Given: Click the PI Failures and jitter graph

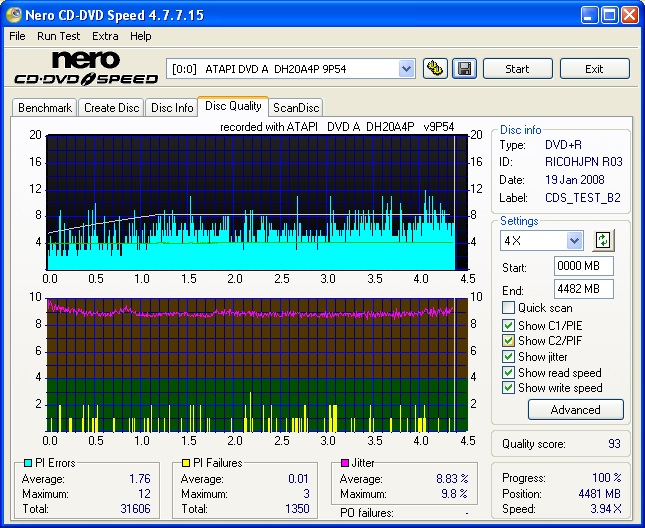Looking at the screenshot, I should (257, 365).
